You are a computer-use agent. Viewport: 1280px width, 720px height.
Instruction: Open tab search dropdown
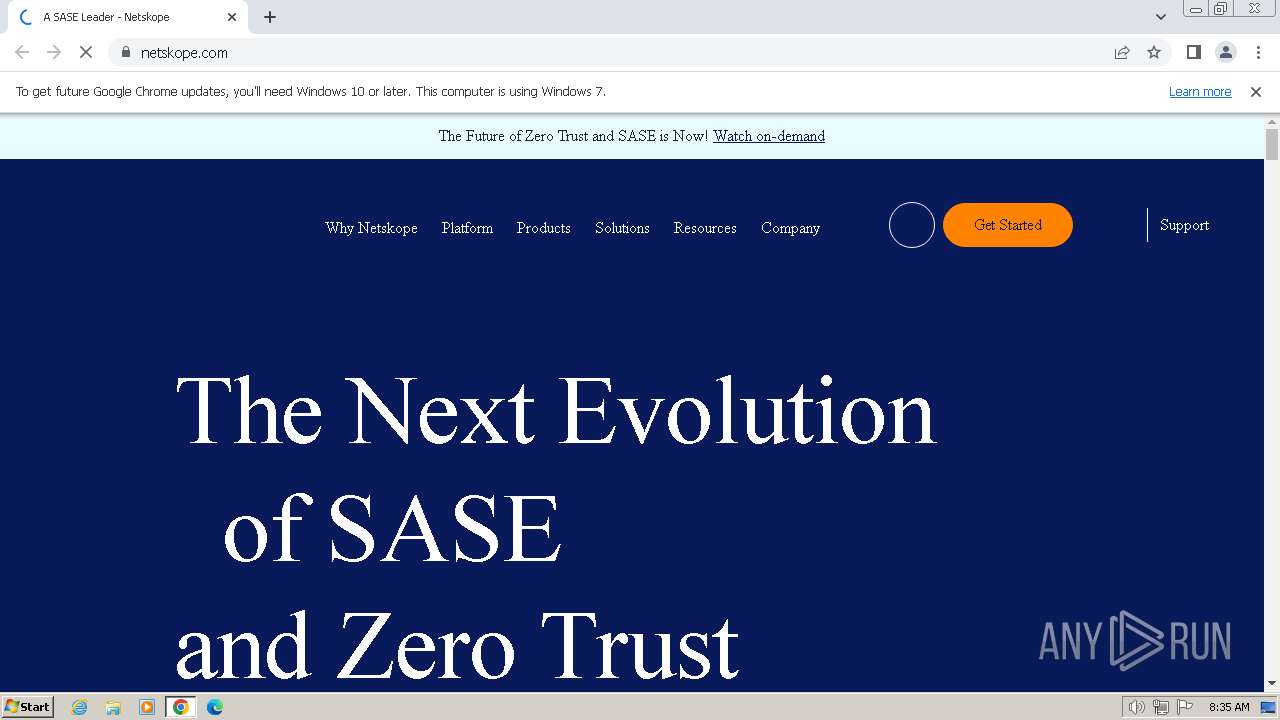coord(1160,17)
